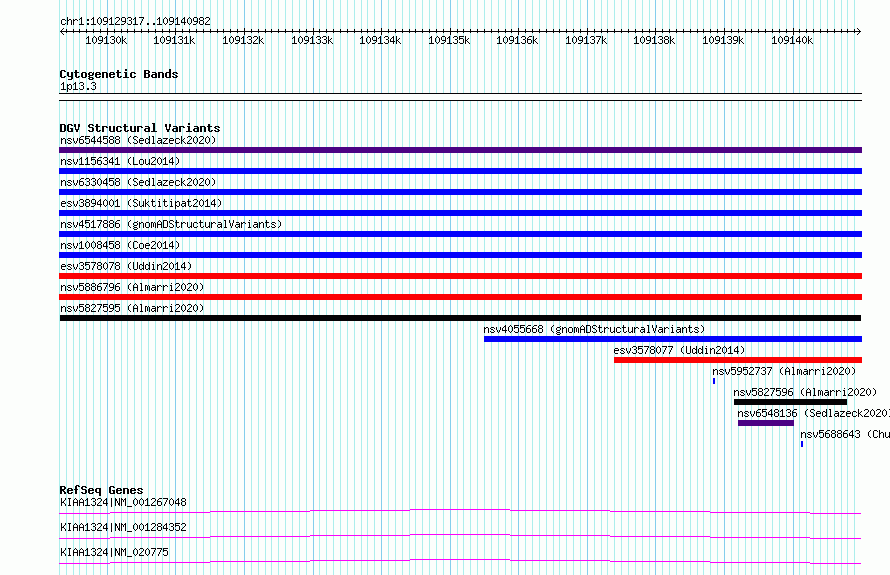Viewport: 890px width, 575px height.
Task: Select the blue nsv1156341 variant bar
Action: (x=460, y=171)
